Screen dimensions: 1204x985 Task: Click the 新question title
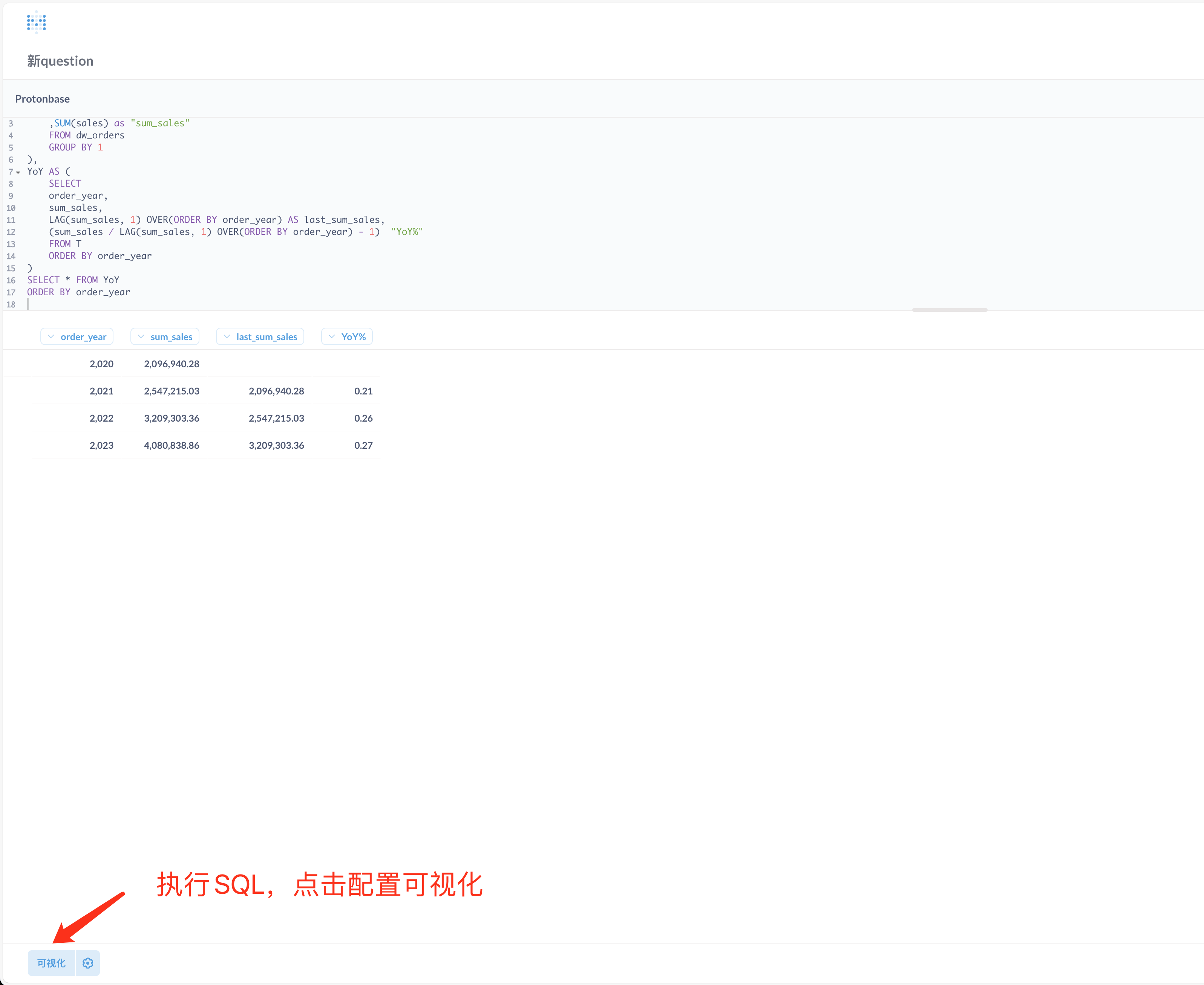tap(60, 61)
